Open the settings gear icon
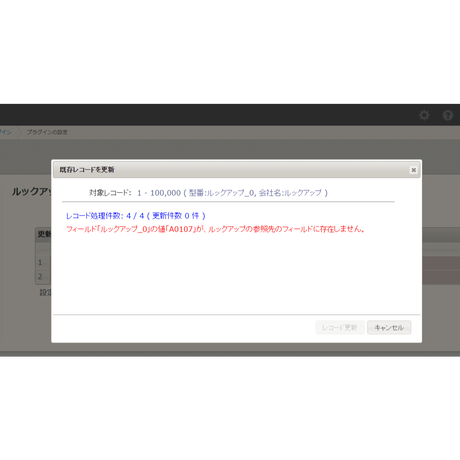This screenshot has width=460, height=460. [424, 115]
